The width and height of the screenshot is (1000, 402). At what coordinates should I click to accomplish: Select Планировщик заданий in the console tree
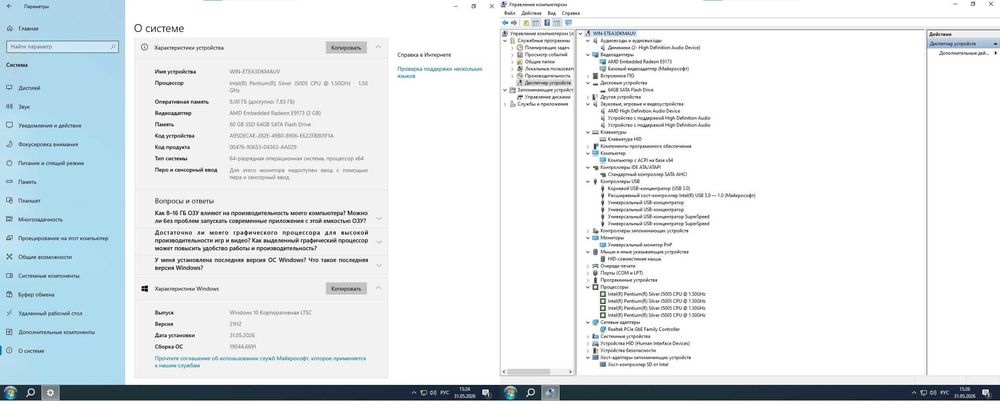[x=547, y=48]
